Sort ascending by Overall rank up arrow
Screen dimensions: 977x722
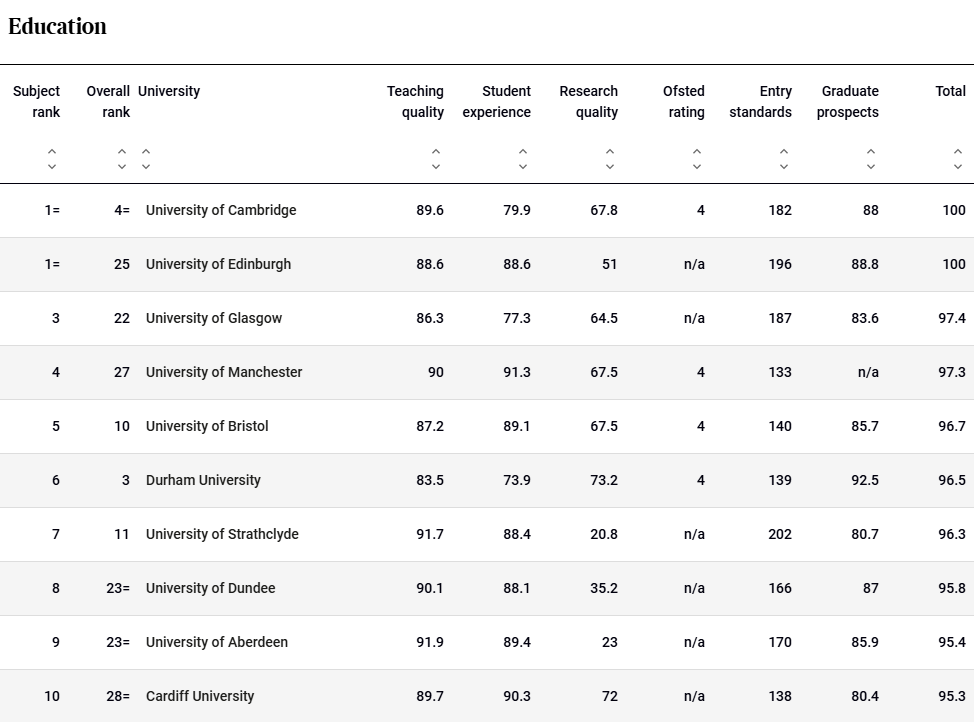(122, 151)
